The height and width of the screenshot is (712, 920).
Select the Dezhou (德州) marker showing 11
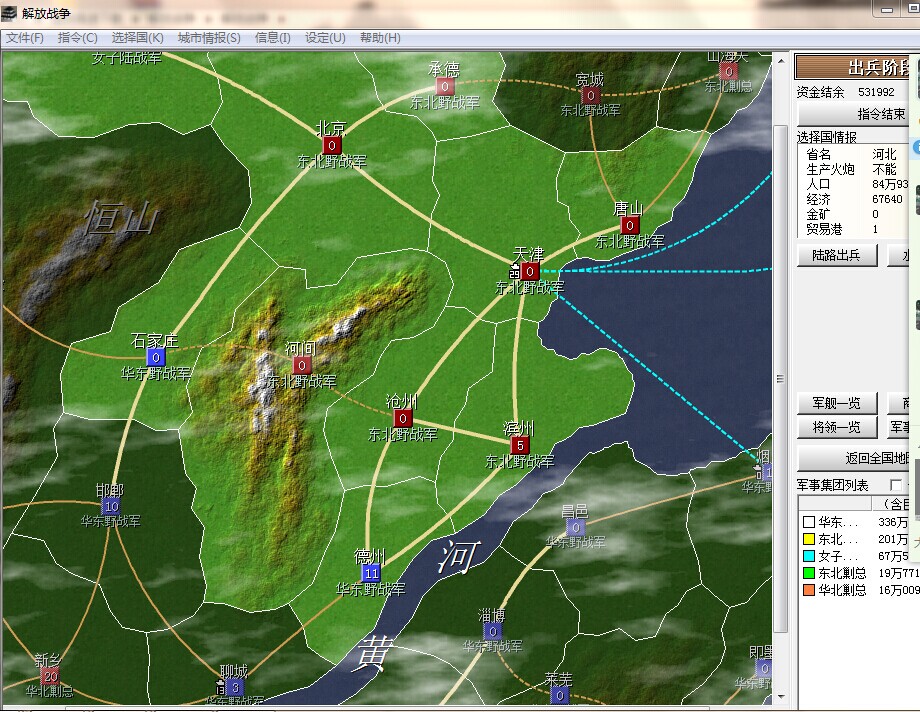click(x=371, y=573)
